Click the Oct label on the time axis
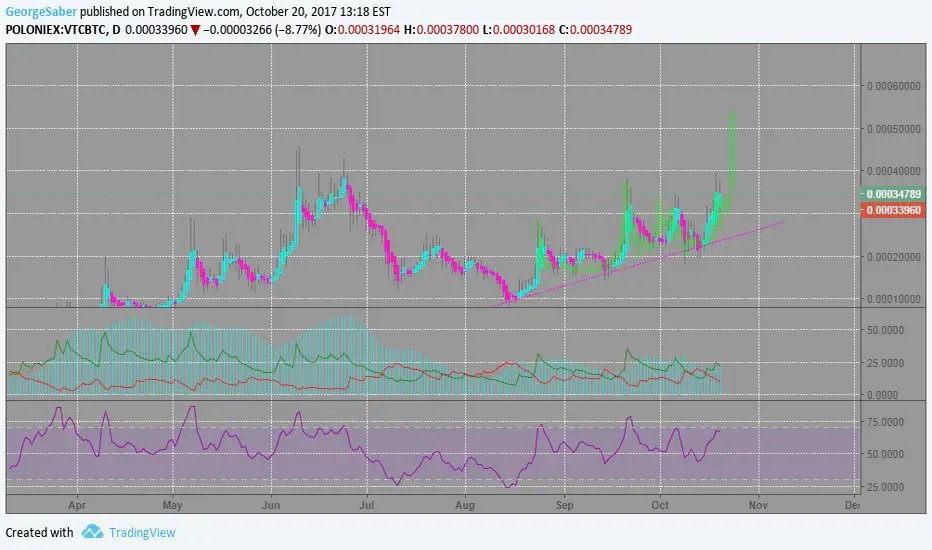The height and width of the screenshot is (550, 932). 660,505
